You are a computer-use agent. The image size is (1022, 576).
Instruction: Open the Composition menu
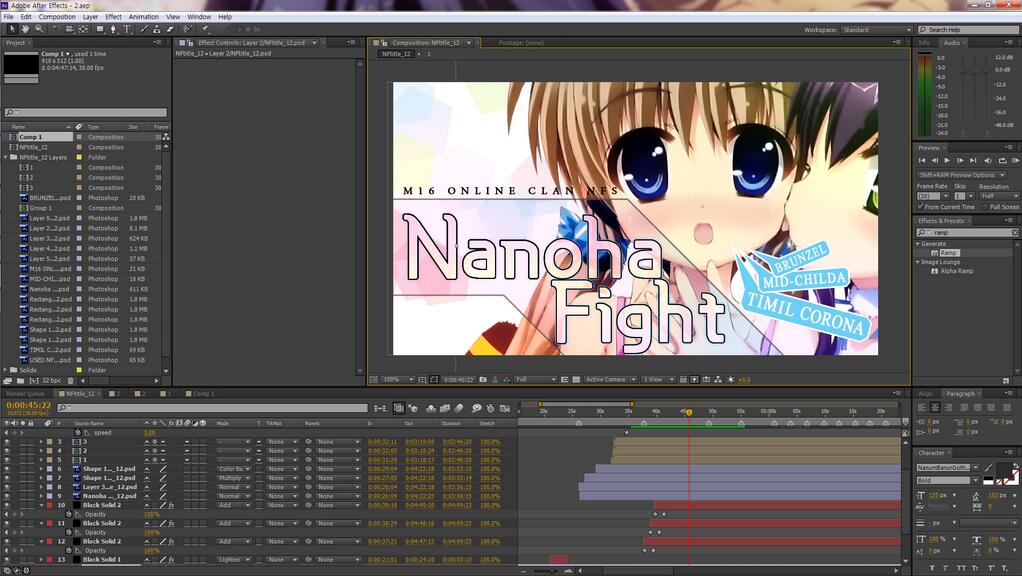pos(57,17)
